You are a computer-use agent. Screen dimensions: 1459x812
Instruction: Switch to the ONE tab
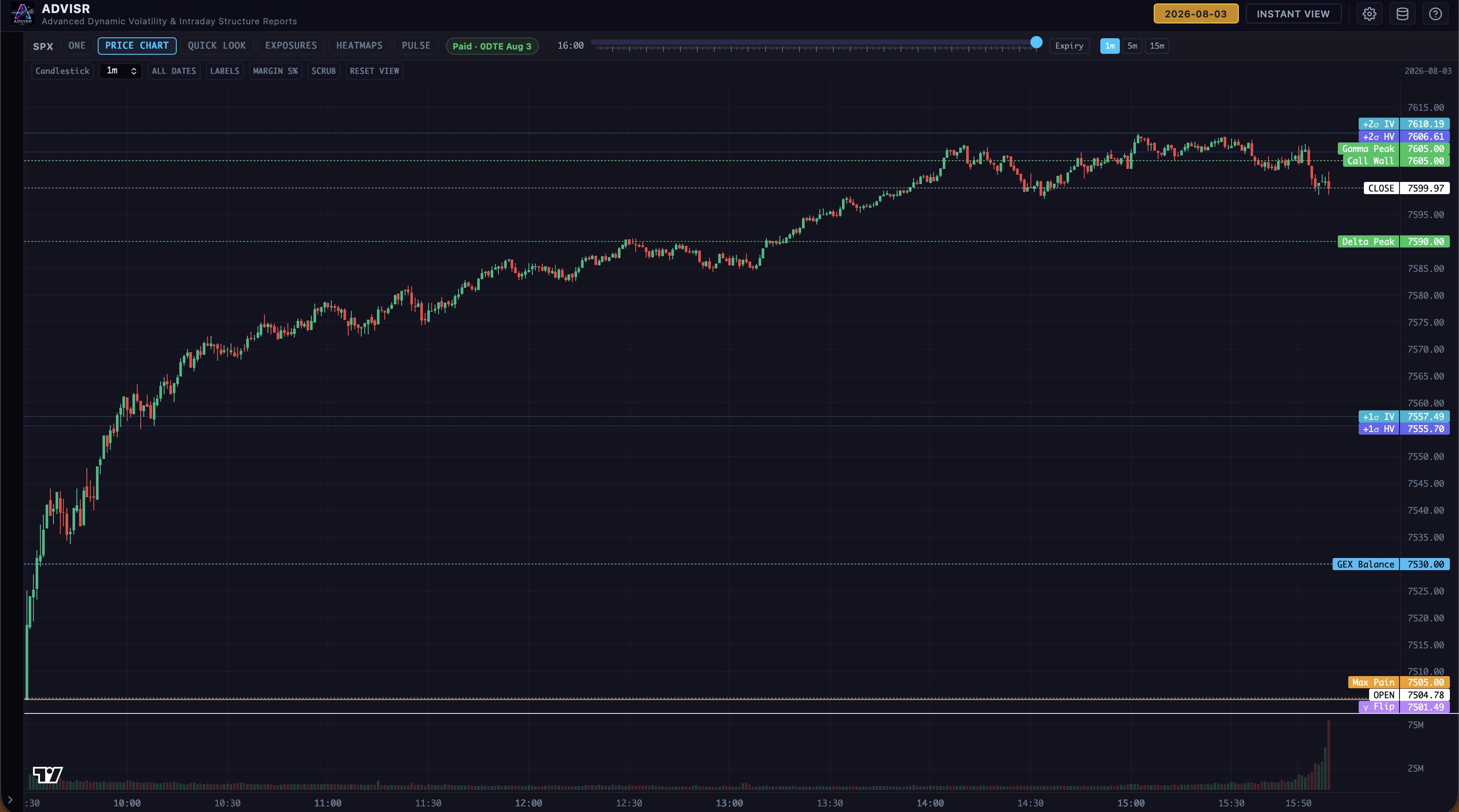77,46
